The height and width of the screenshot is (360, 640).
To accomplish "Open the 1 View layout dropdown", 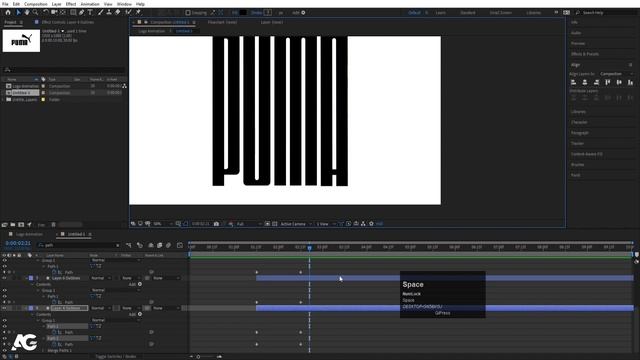I will (326, 224).
